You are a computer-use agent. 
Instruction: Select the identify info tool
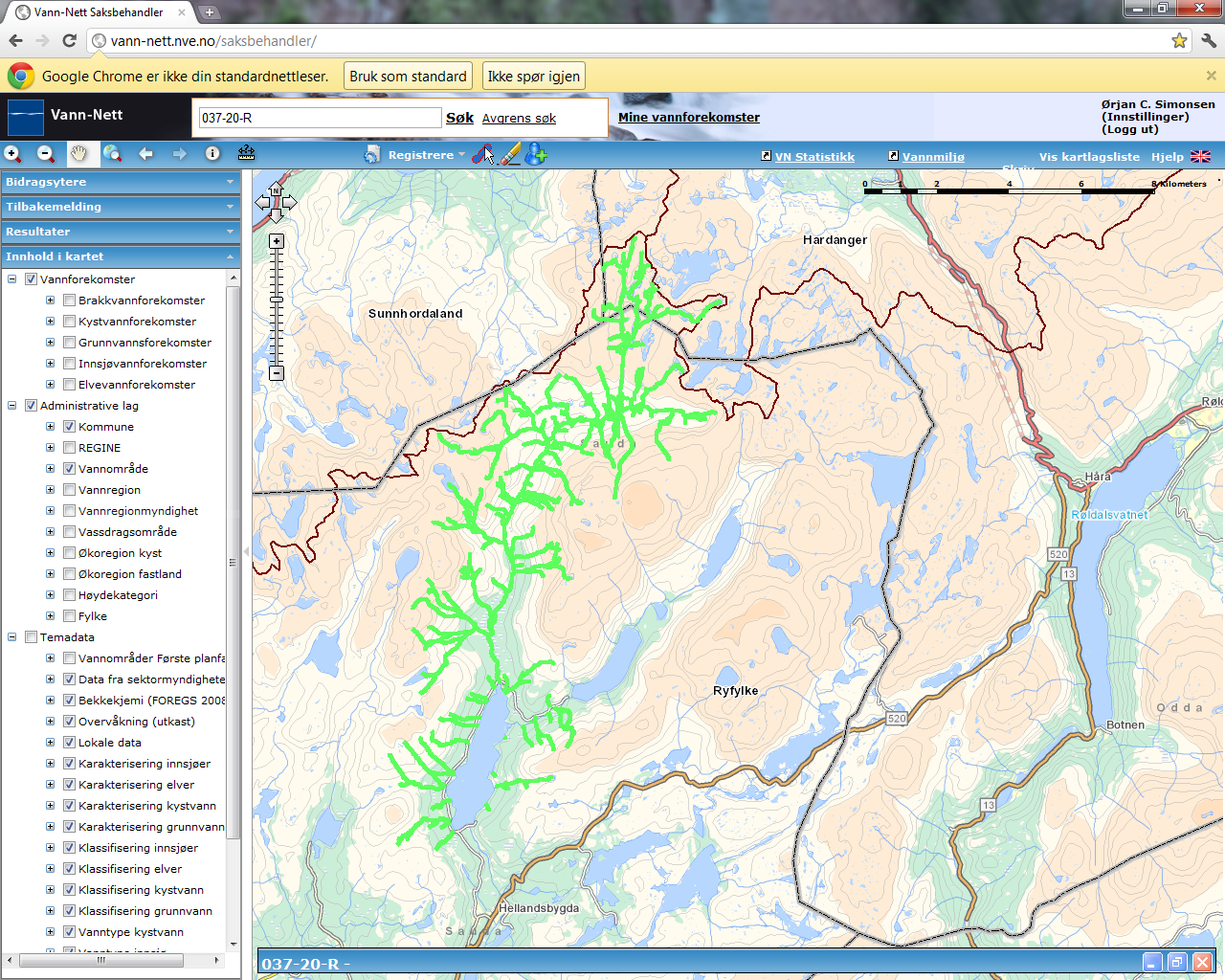[212, 153]
